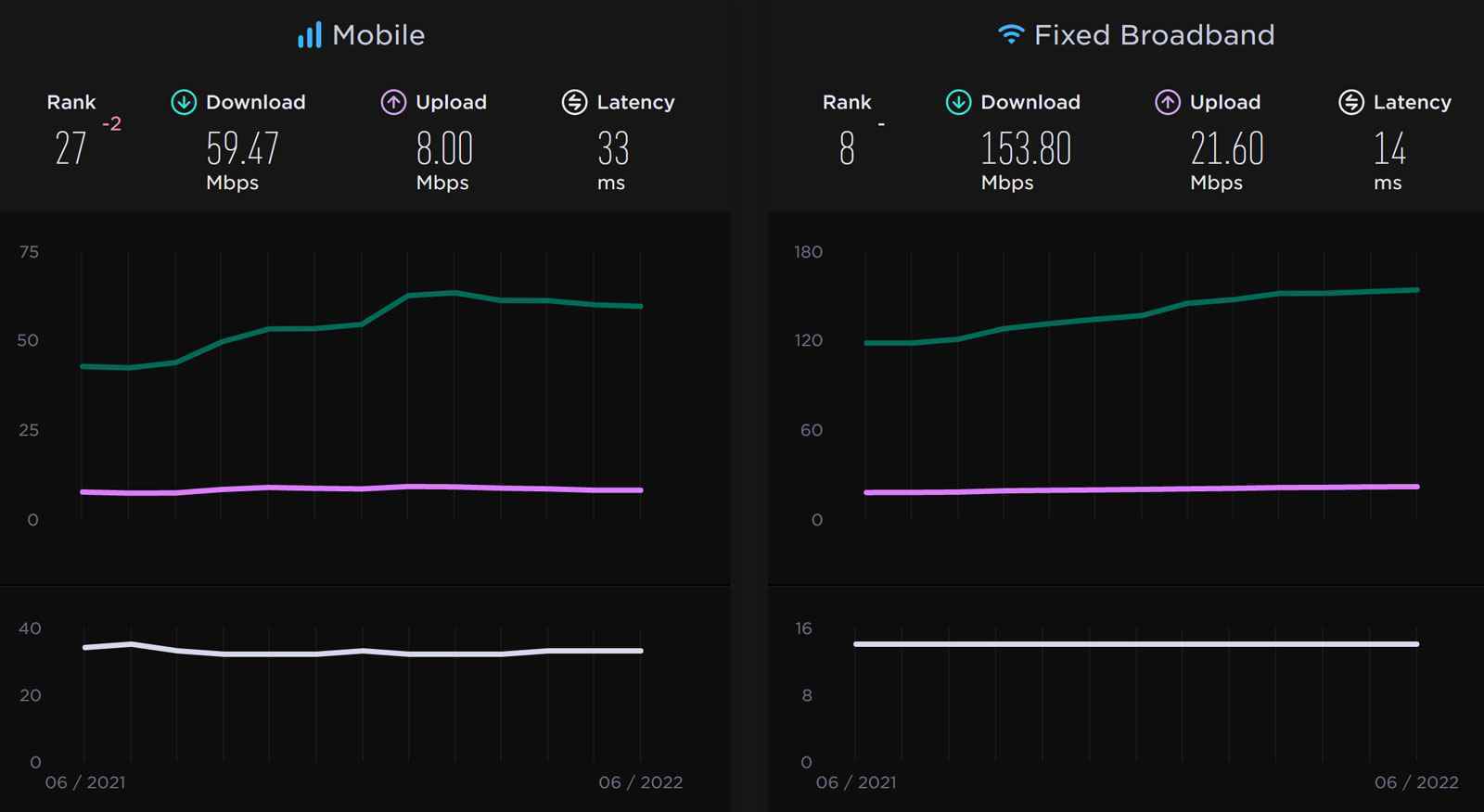Click the 16 axis label on Broadband latency chart
This screenshot has height=812, width=1484.
point(803,628)
